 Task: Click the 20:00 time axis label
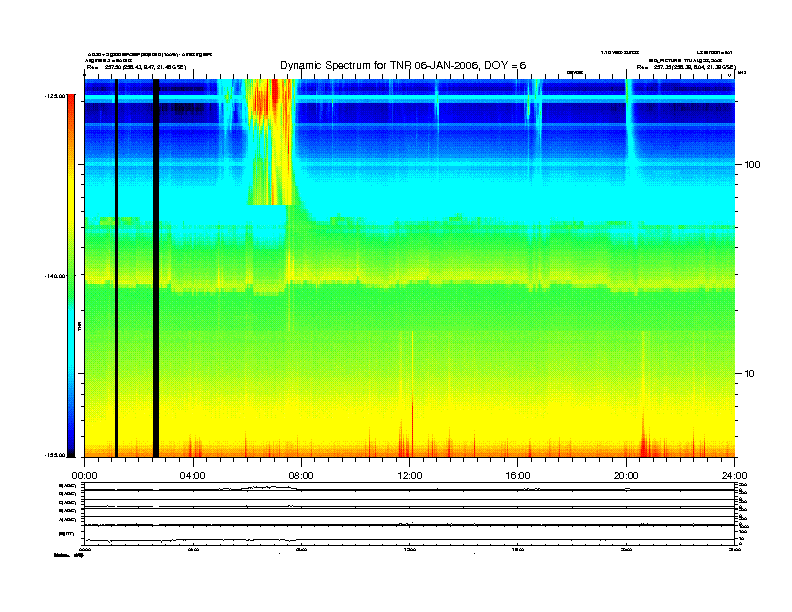(x=626, y=476)
